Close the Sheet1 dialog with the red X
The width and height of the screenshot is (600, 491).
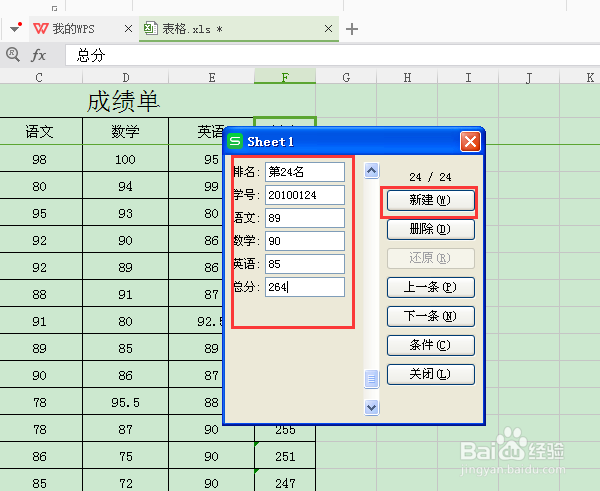[x=470, y=142]
